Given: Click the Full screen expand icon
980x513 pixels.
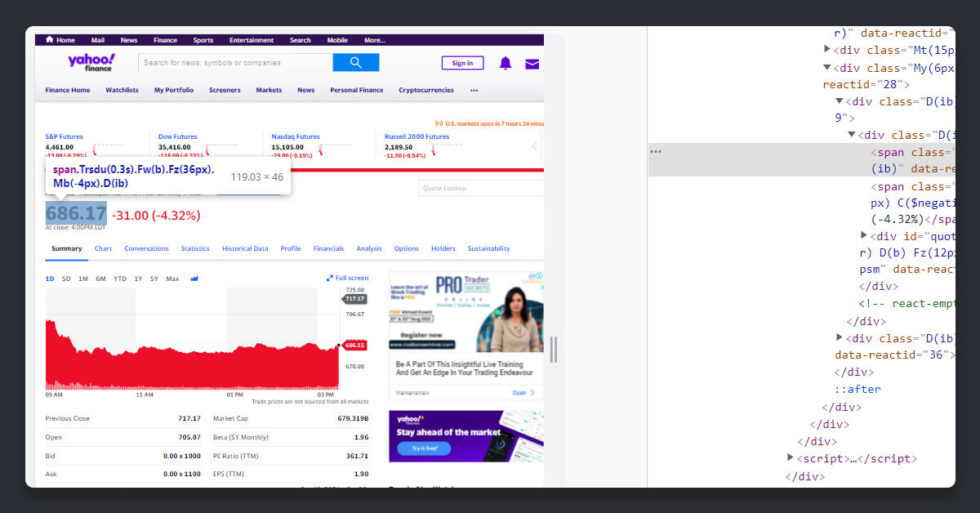Looking at the screenshot, I should click(329, 278).
